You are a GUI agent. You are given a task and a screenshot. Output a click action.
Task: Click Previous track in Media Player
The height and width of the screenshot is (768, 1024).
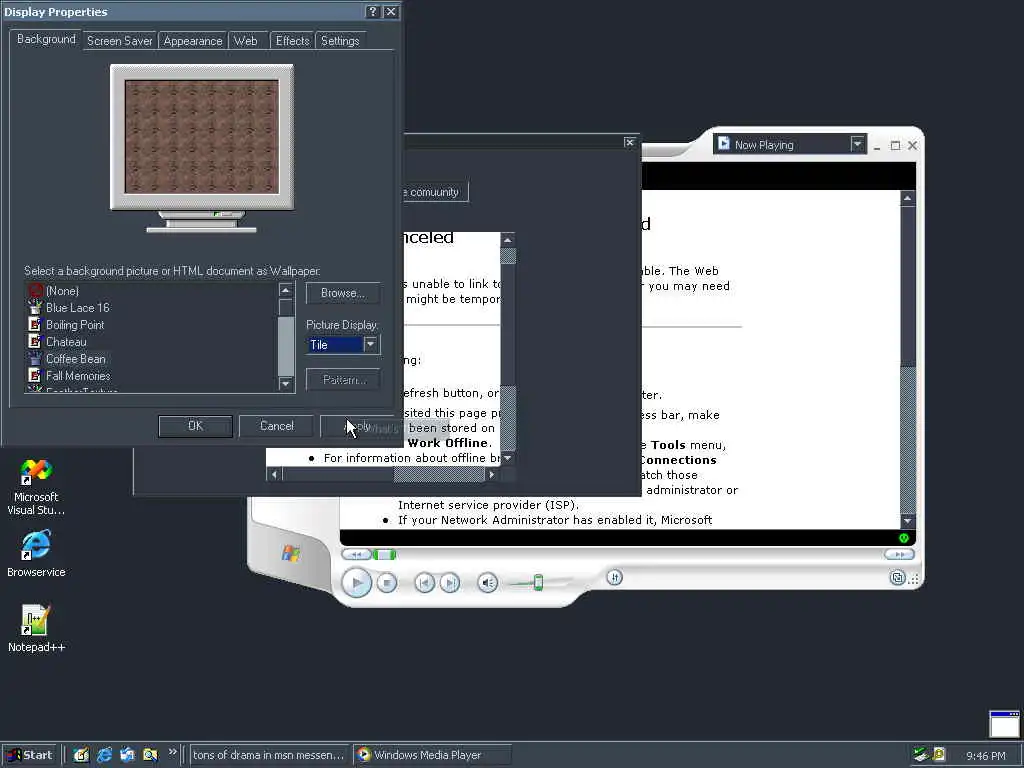(x=424, y=582)
